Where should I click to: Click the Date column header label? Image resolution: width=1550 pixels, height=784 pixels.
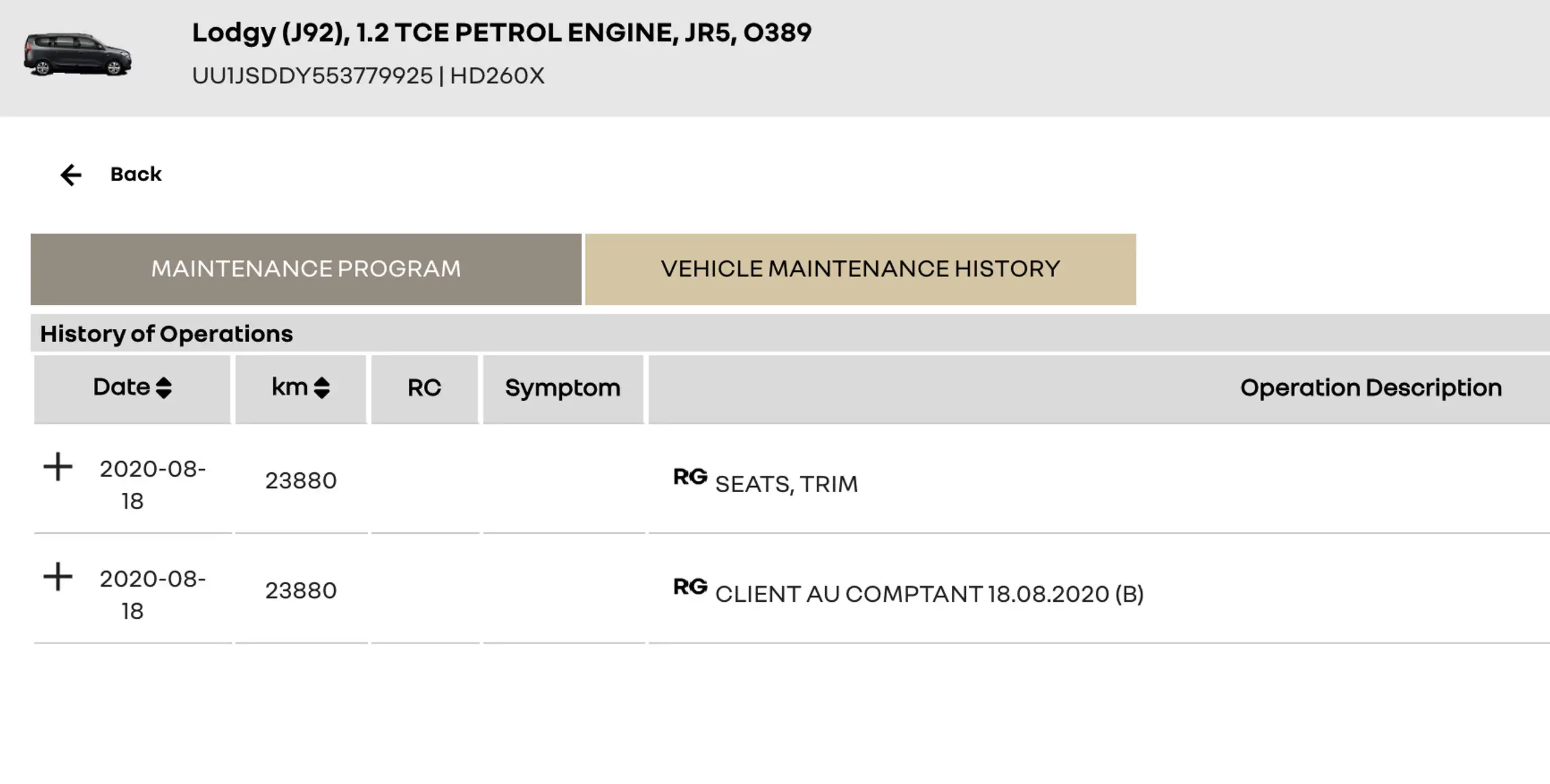pyautogui.click(x=121, y=387)
